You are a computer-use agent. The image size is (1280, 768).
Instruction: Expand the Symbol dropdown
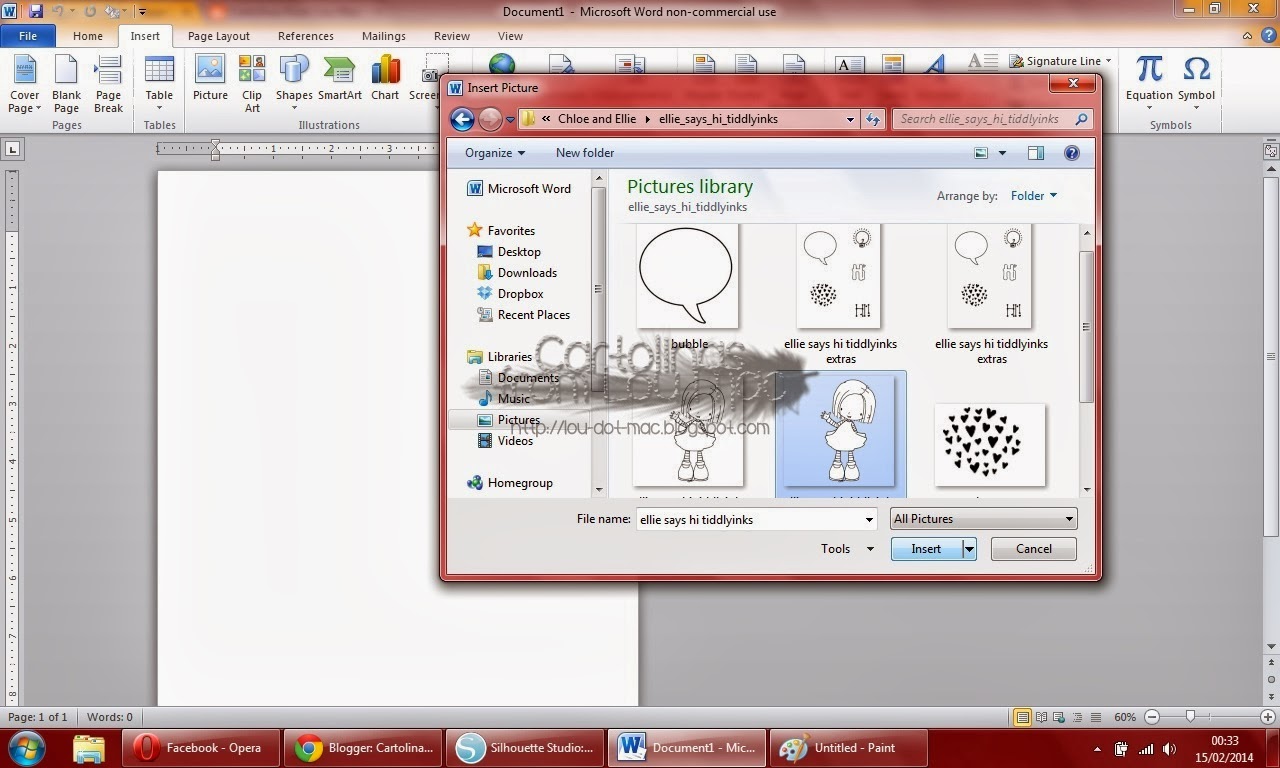(x=1196, y=84)
